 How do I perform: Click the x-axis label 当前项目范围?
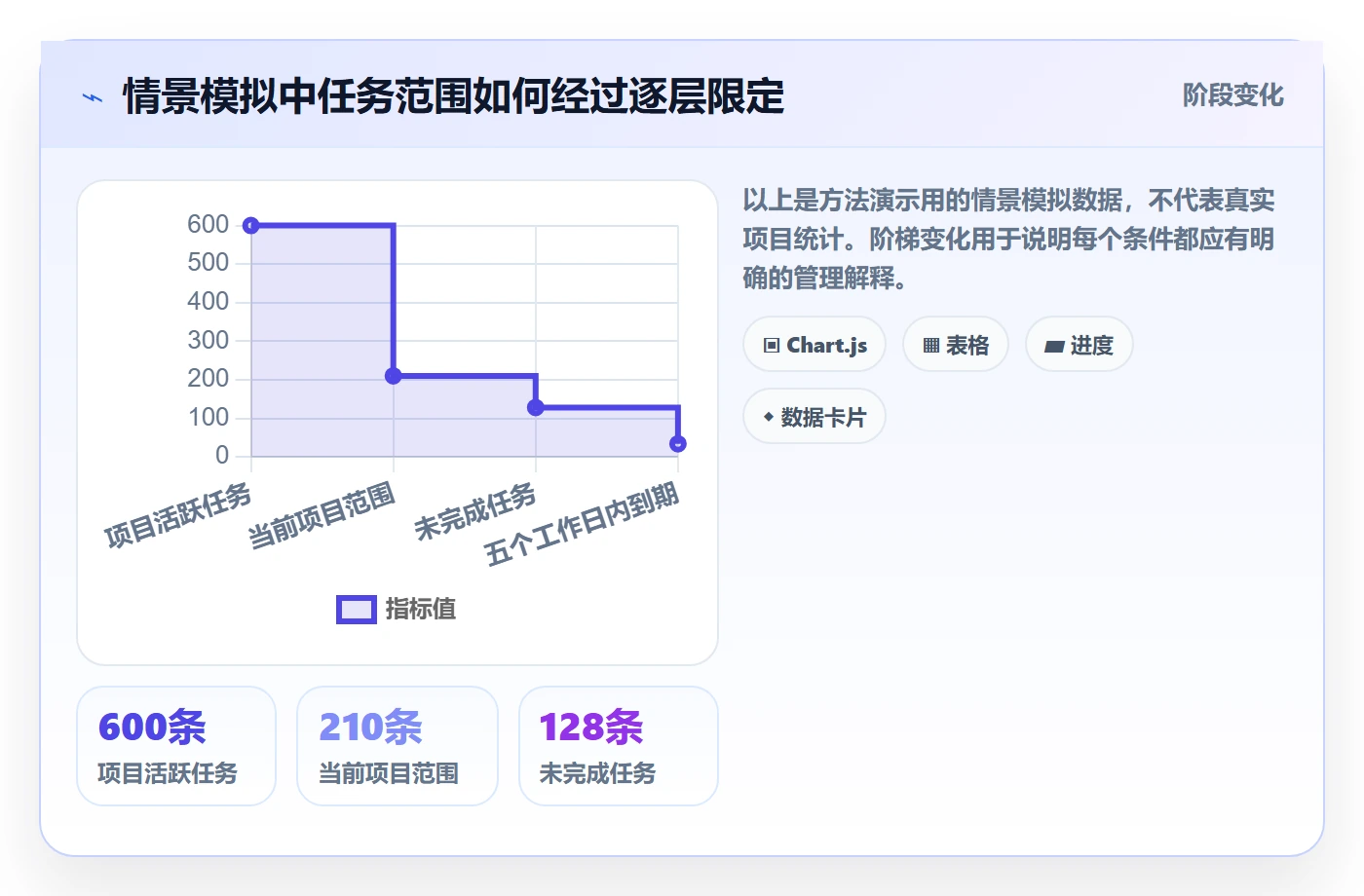click(322, 516)
